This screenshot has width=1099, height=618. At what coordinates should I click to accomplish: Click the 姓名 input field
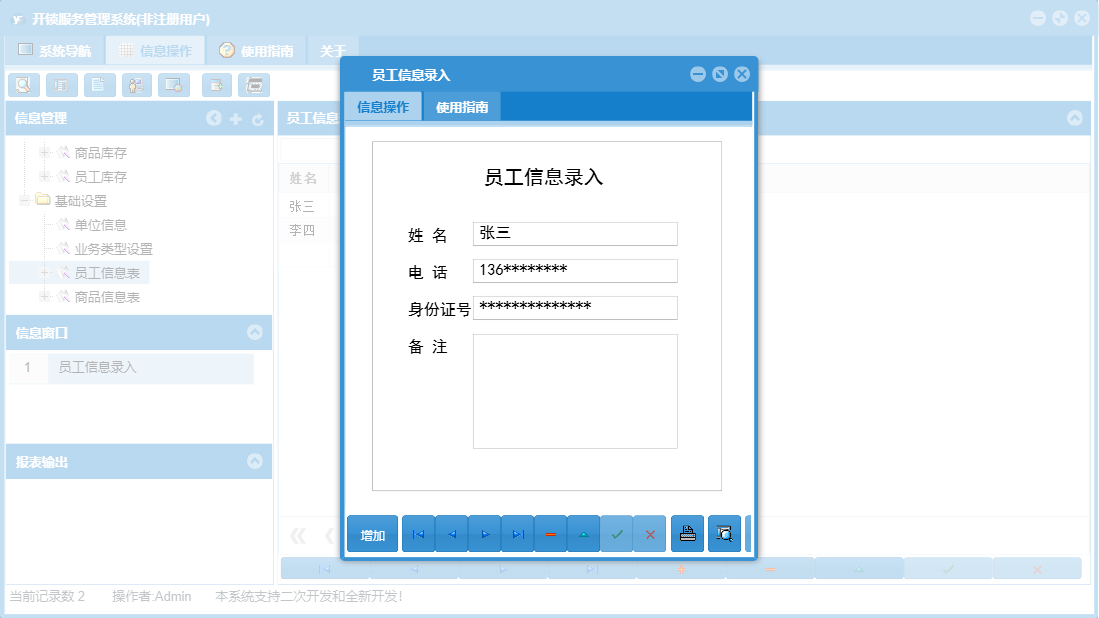(x=575, y=233)
